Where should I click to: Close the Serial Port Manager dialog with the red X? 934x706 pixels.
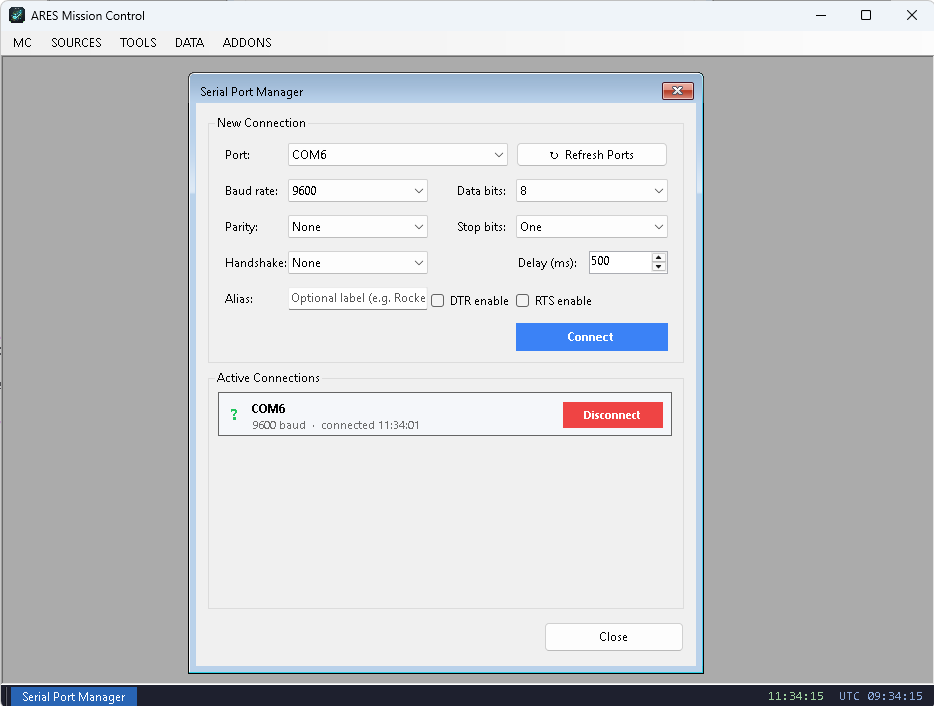tap(678, 91)
